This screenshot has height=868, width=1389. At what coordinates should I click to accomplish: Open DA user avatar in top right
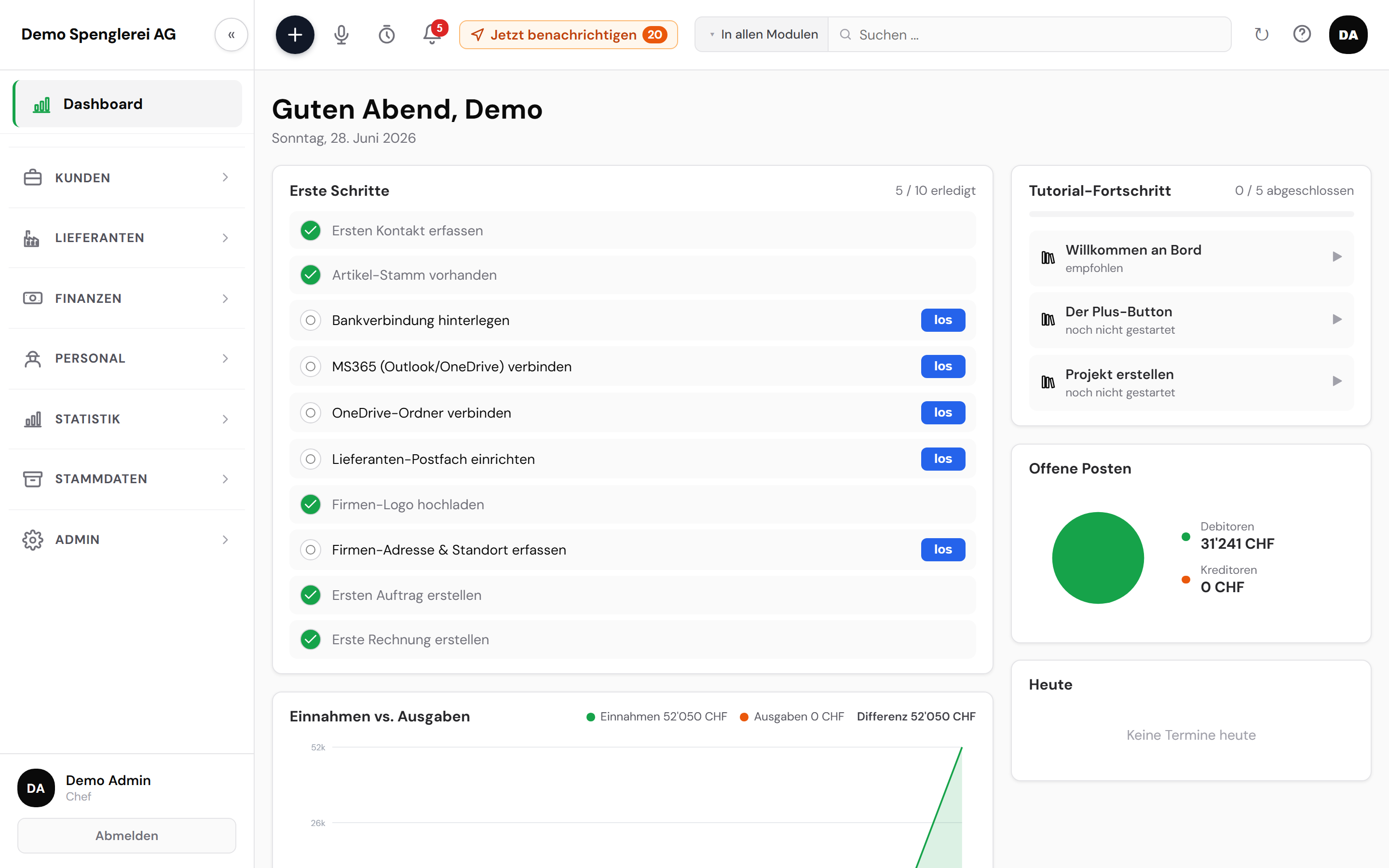1348,34
